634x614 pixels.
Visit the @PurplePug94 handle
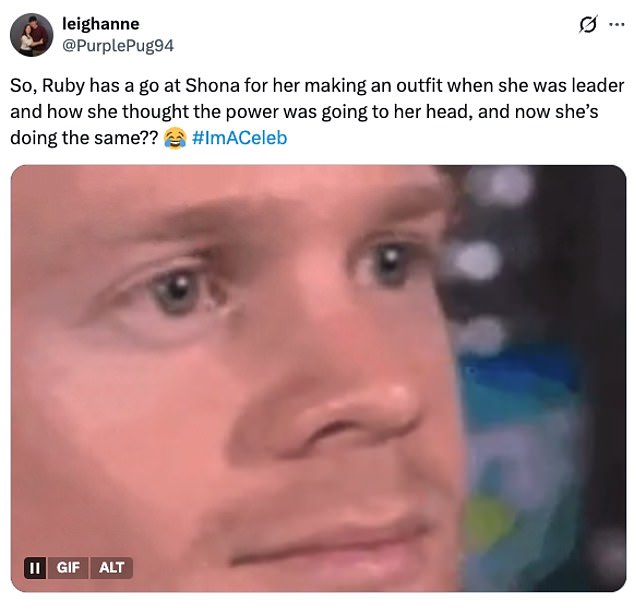[x=118, y=45]
